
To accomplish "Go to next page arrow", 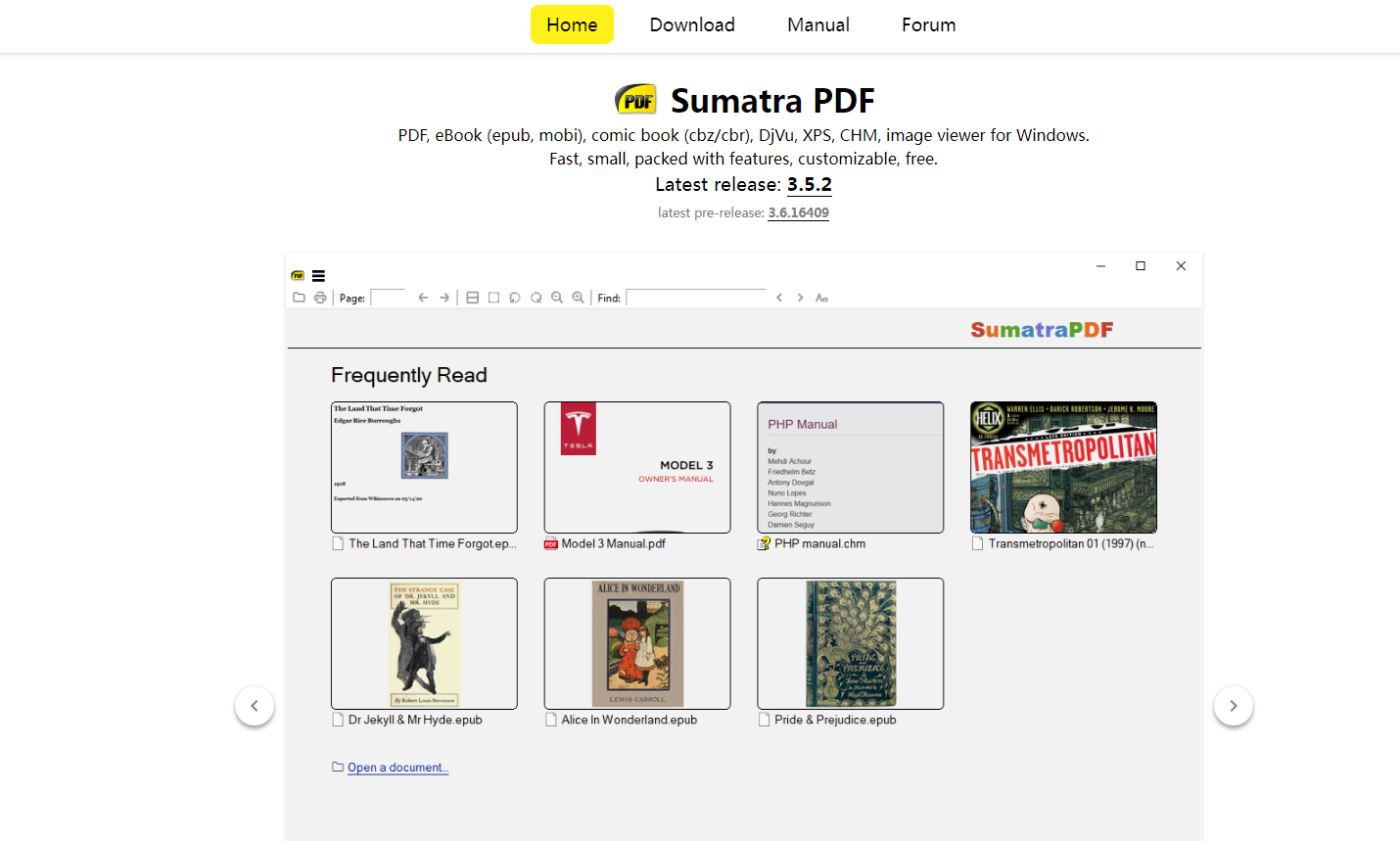I will coord(444,298).
